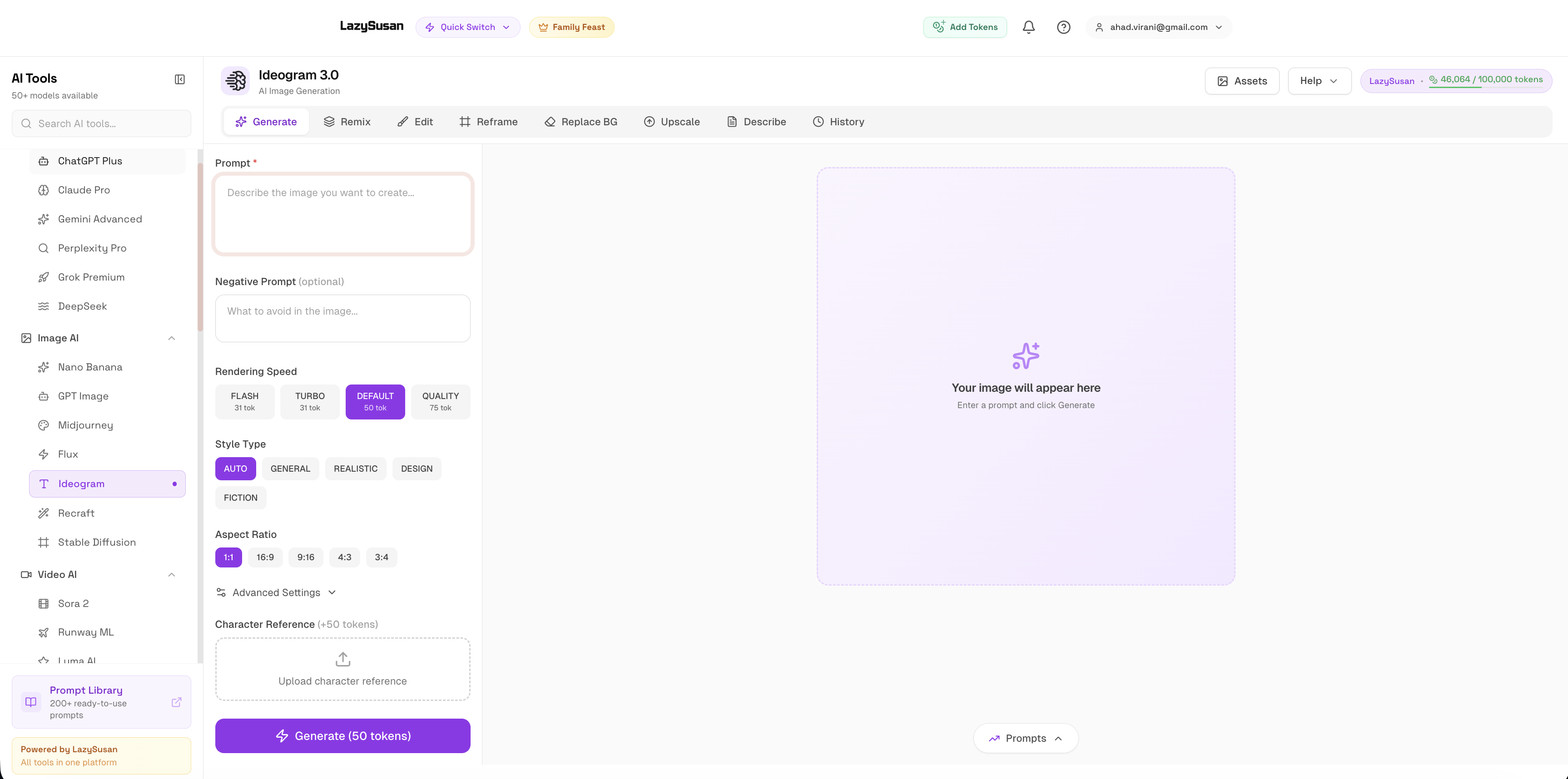This screenshot has width=1568, height=779.
Task: Select the Stable Diffusion tool
Action: click(97, 542)
